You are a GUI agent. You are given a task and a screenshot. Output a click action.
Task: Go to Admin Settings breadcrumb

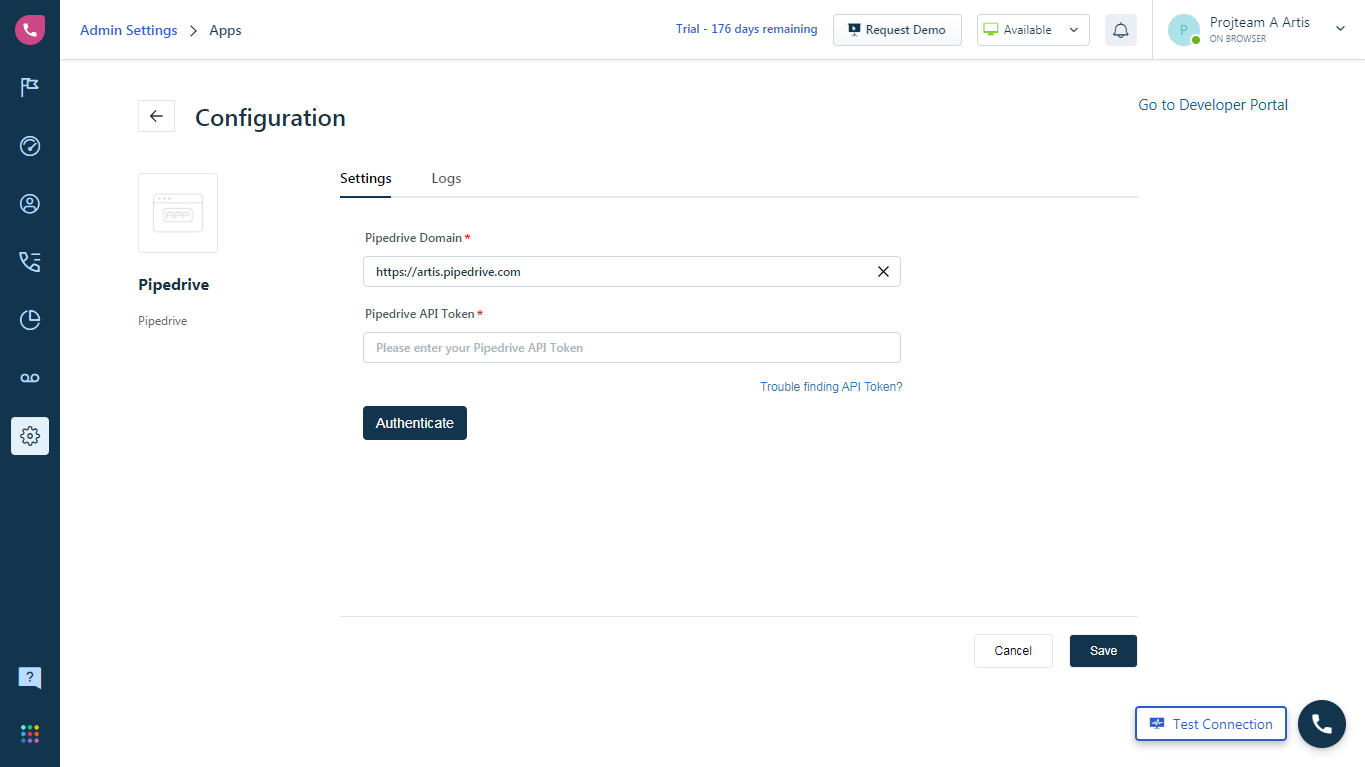(x=129, y=30)
